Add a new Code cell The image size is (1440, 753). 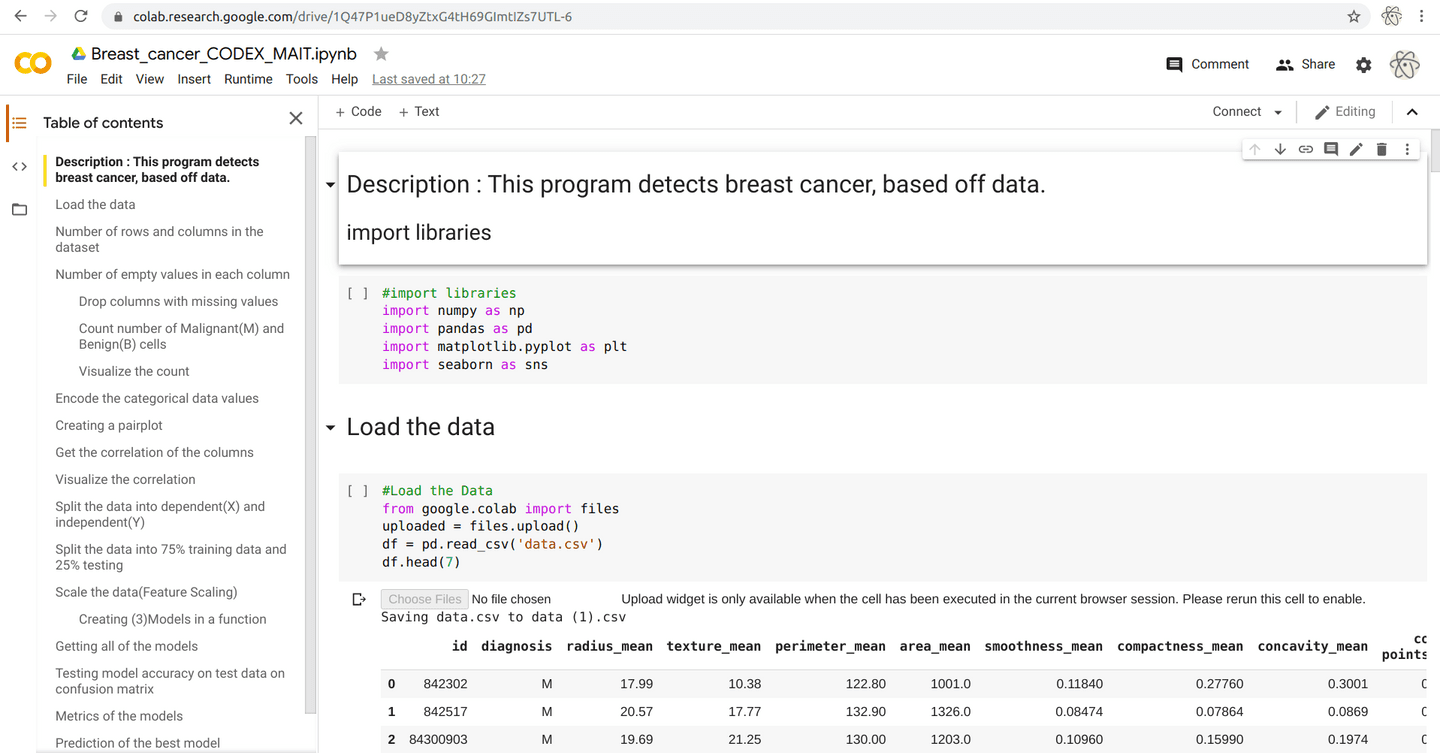(x=358, y=112)
